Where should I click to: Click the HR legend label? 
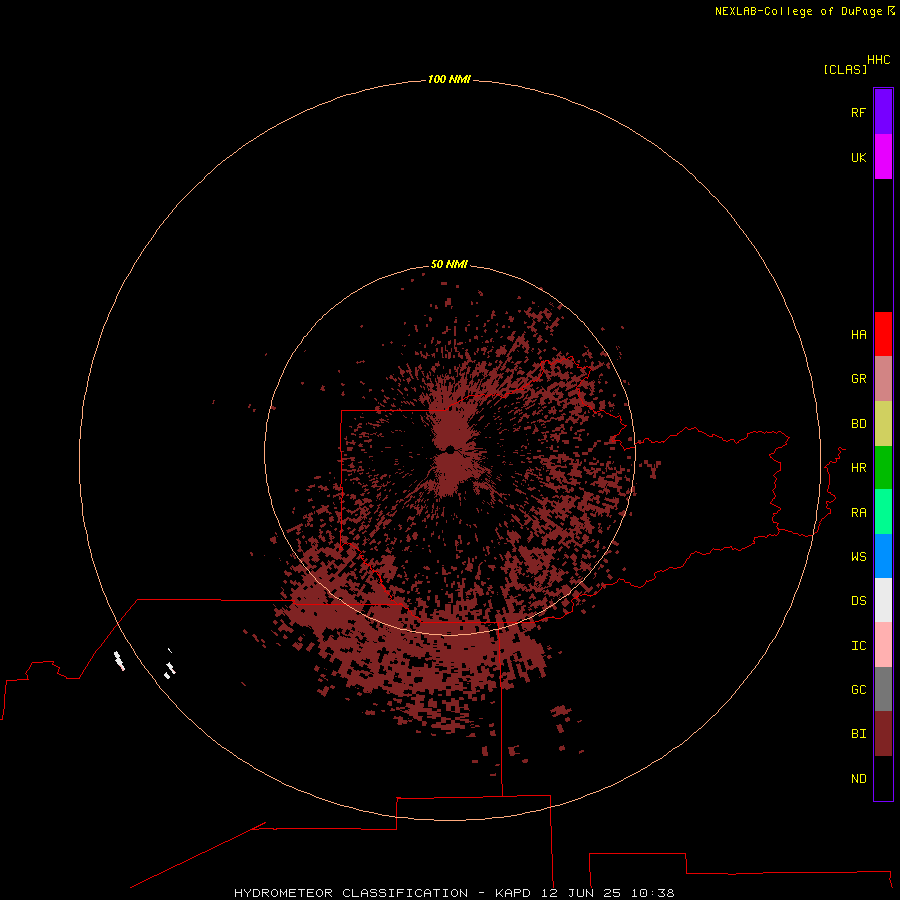point(858,468)
